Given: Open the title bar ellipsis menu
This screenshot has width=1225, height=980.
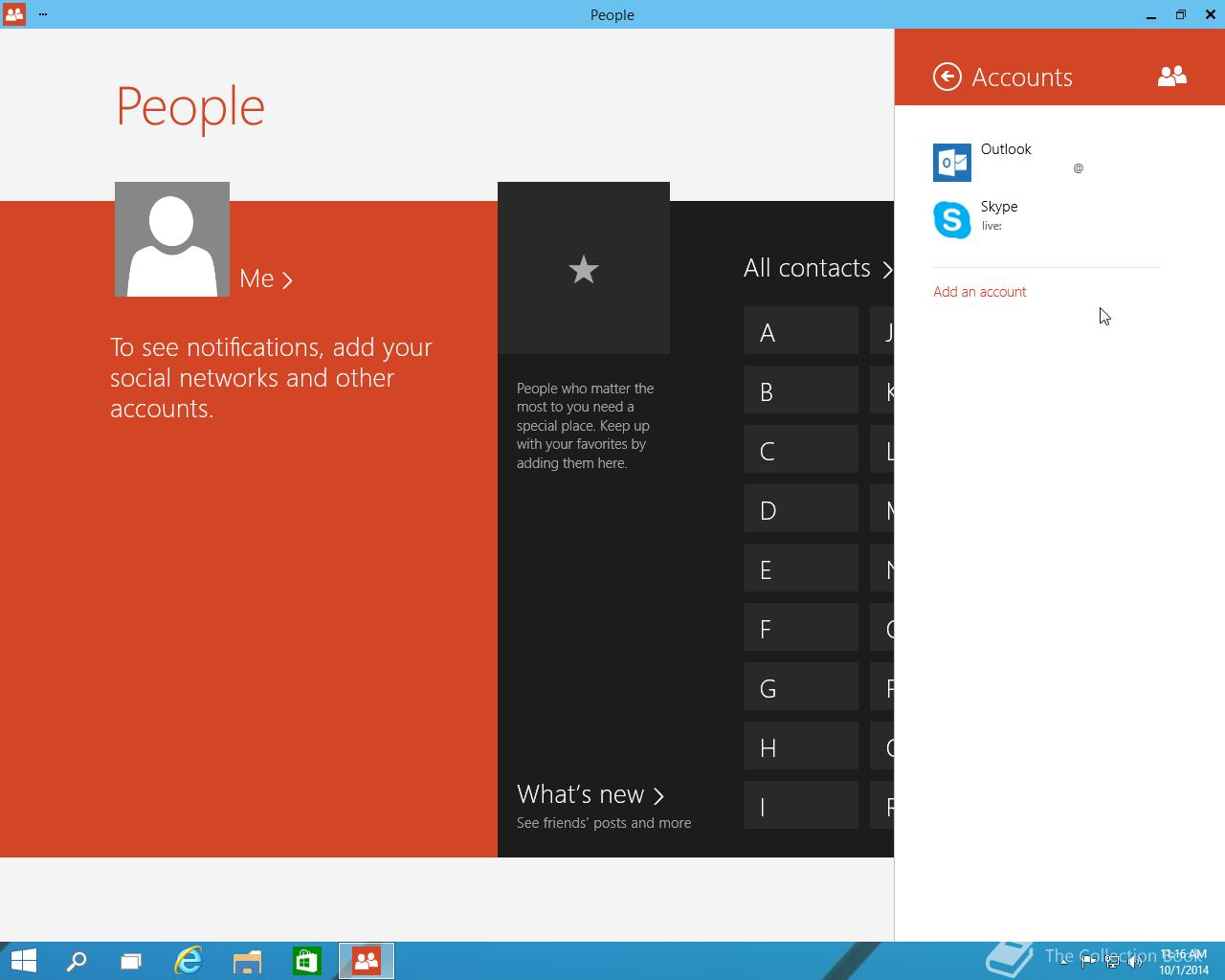Looking at the screenshot, I should pyautogui.click(x=43, y=14).
